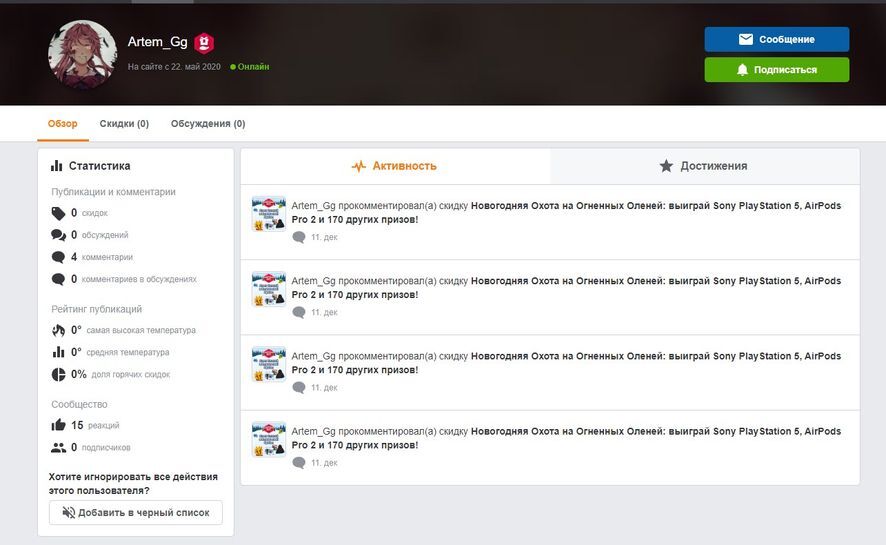This screenshot has height=545, width=886.
Task: Click the flame icon for highest temperature
Action: (58, 330)
